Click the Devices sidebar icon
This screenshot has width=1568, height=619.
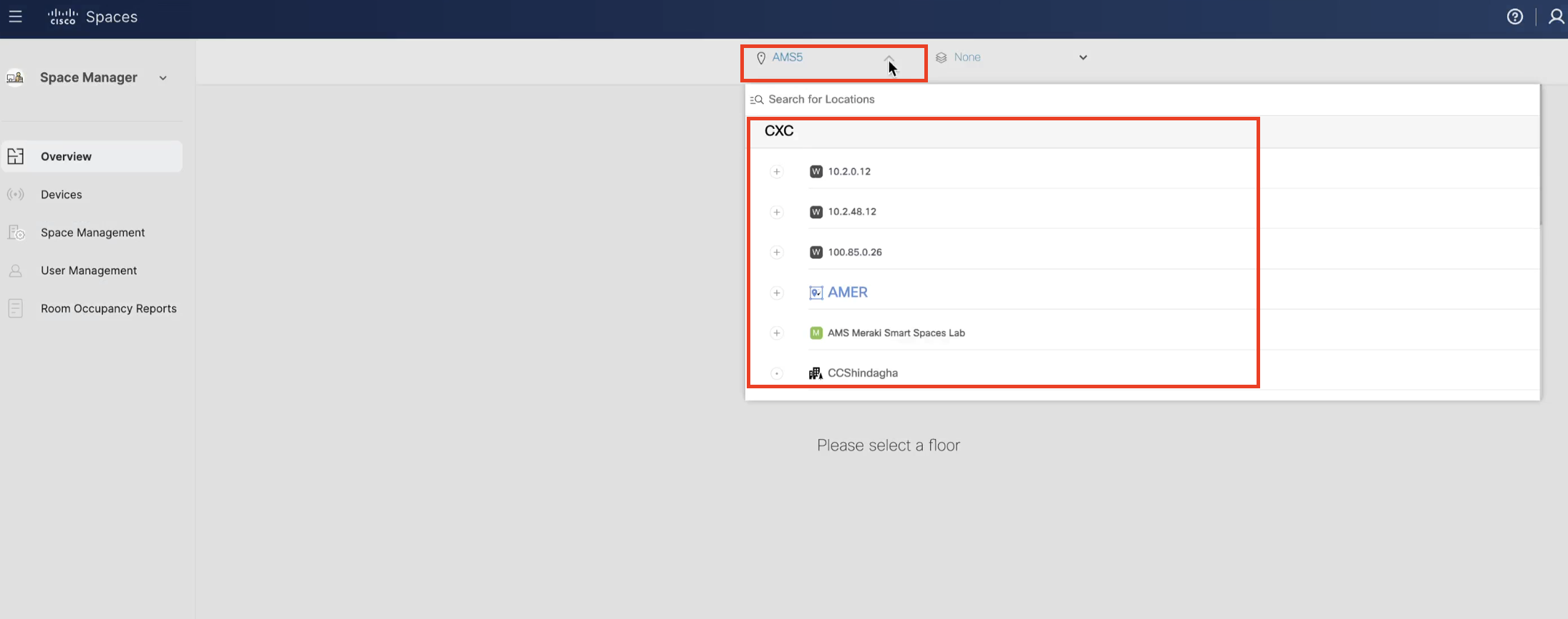tap(16, 194)
